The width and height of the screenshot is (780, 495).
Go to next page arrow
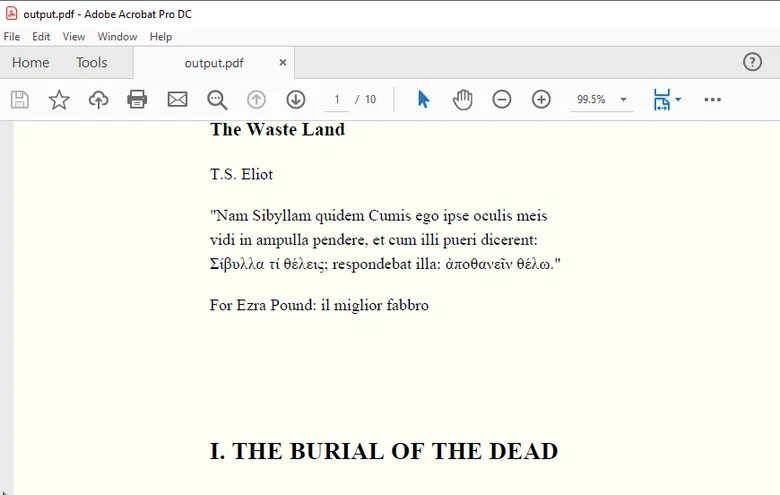[296, 99]
